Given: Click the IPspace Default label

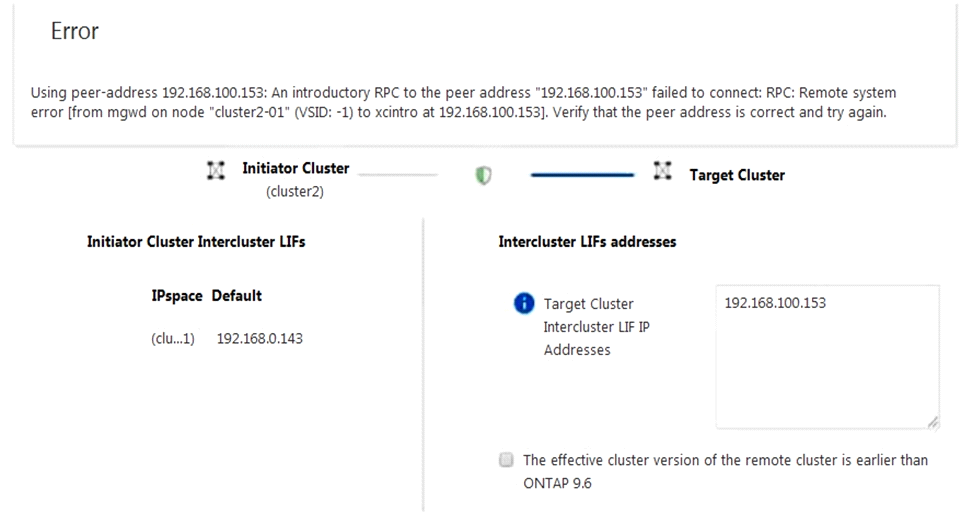Looking at the screenshot, I should click(x=206, y=296).
